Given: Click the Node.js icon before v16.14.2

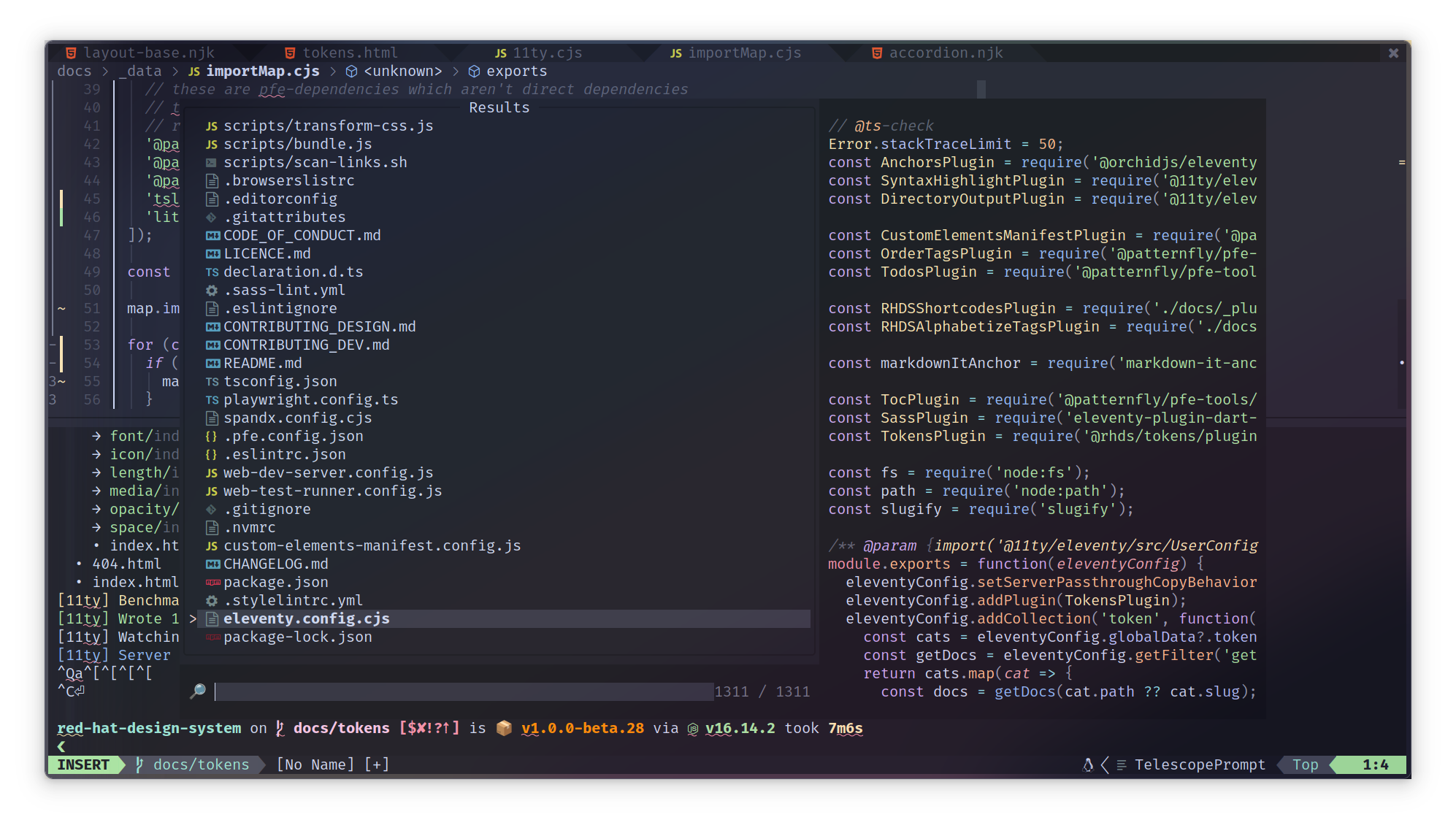Looking at the screenshot, I should pyautogui.click(x=692, y=728).
